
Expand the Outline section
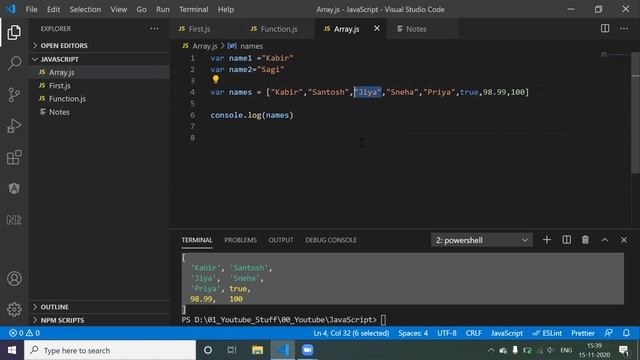100,307
